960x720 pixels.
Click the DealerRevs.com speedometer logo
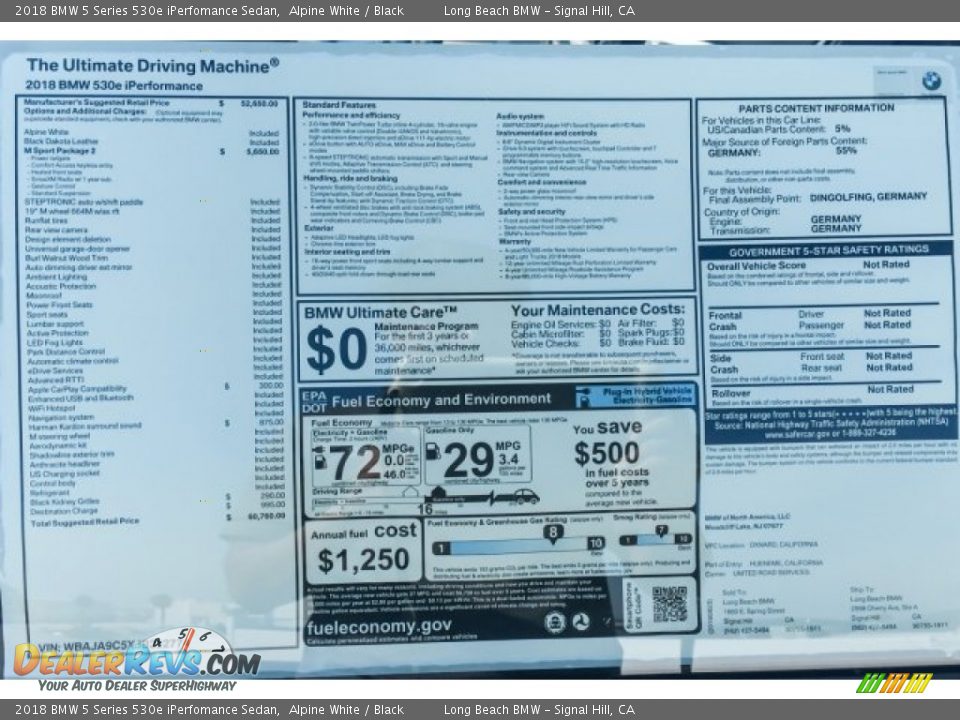point(137,657)
